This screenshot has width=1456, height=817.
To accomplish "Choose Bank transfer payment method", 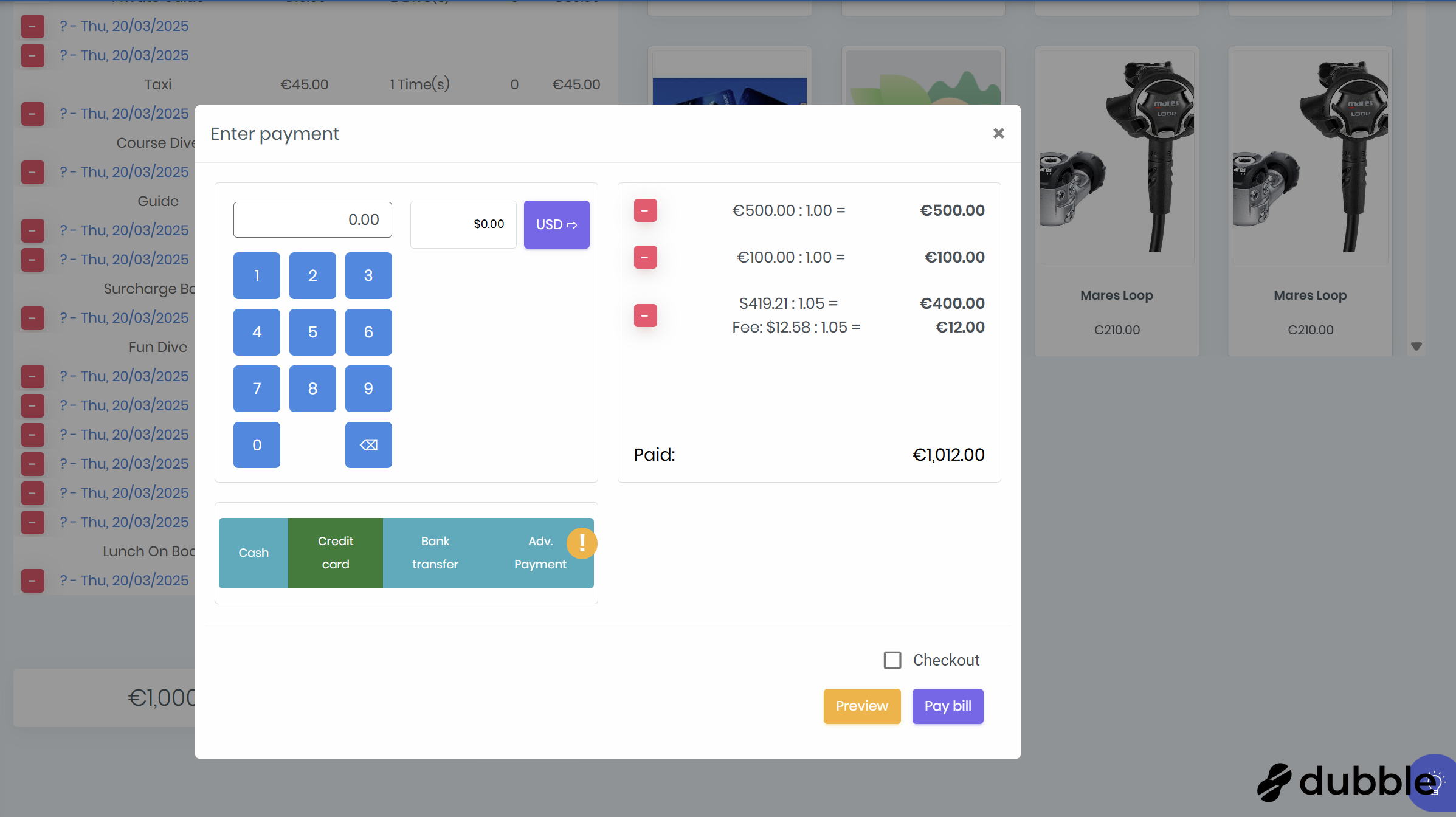I will [x=435, y=553].
